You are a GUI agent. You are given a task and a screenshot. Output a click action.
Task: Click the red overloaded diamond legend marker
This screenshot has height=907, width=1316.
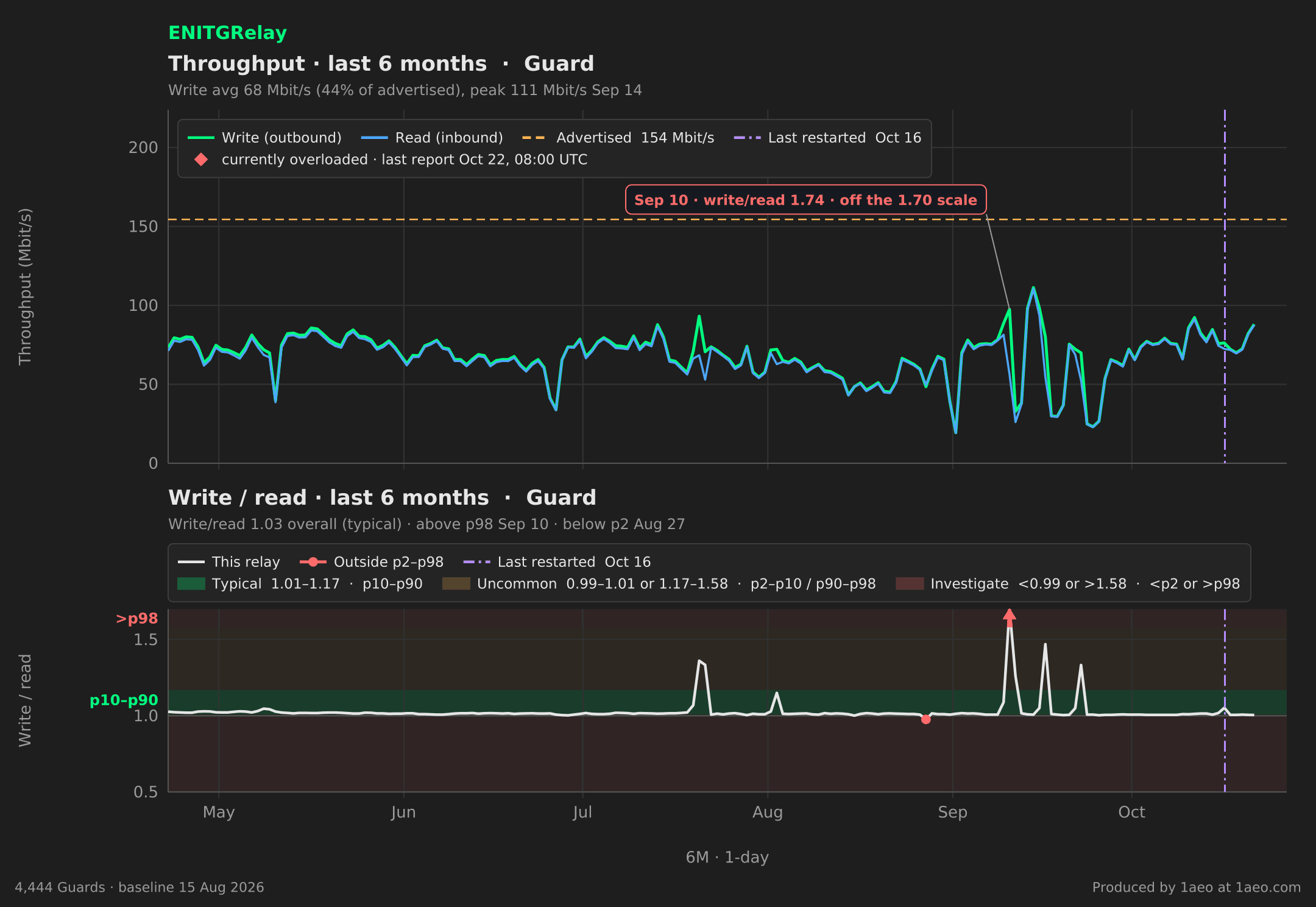201,160
